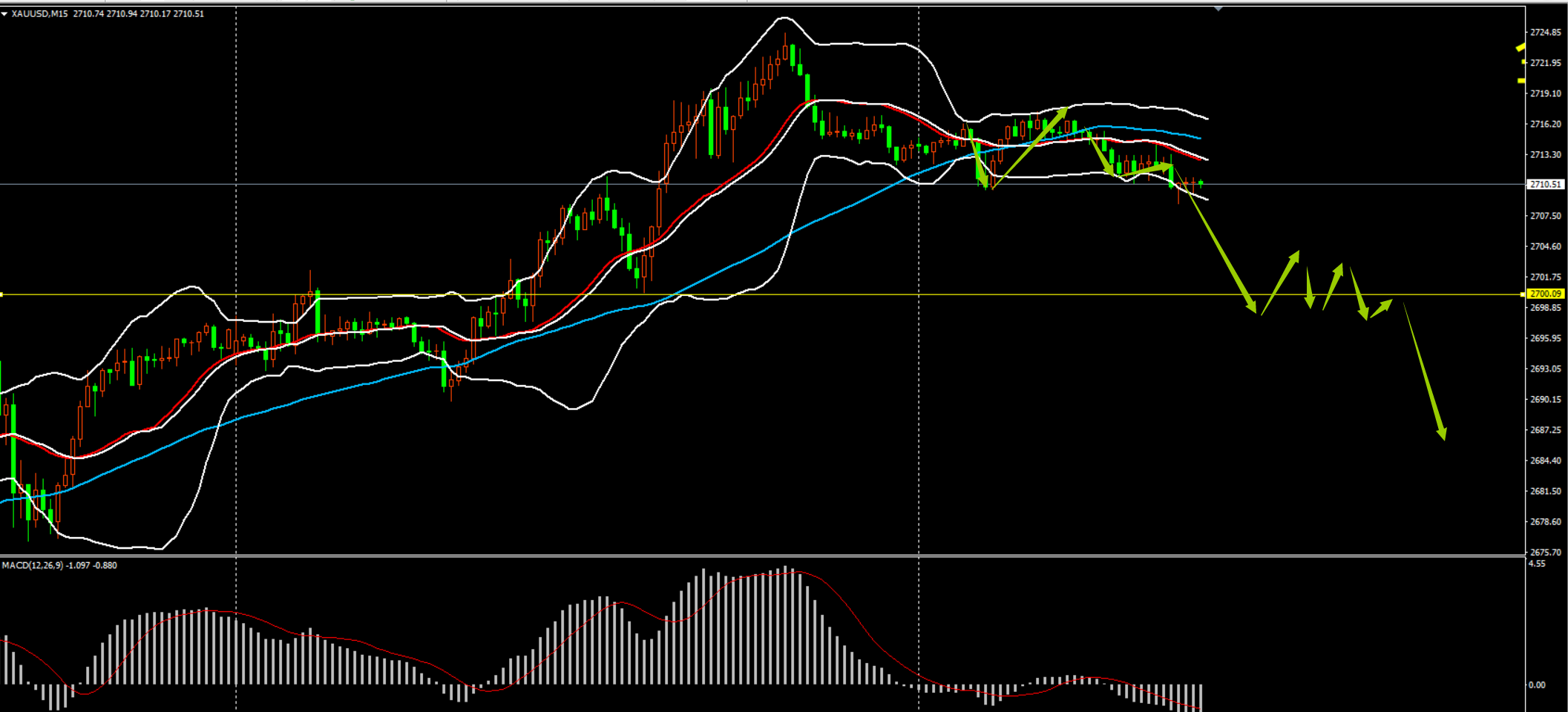Click the current price tag 2710.51
The height and width of the screenshot is (712, 1568).
point(1546,185)
